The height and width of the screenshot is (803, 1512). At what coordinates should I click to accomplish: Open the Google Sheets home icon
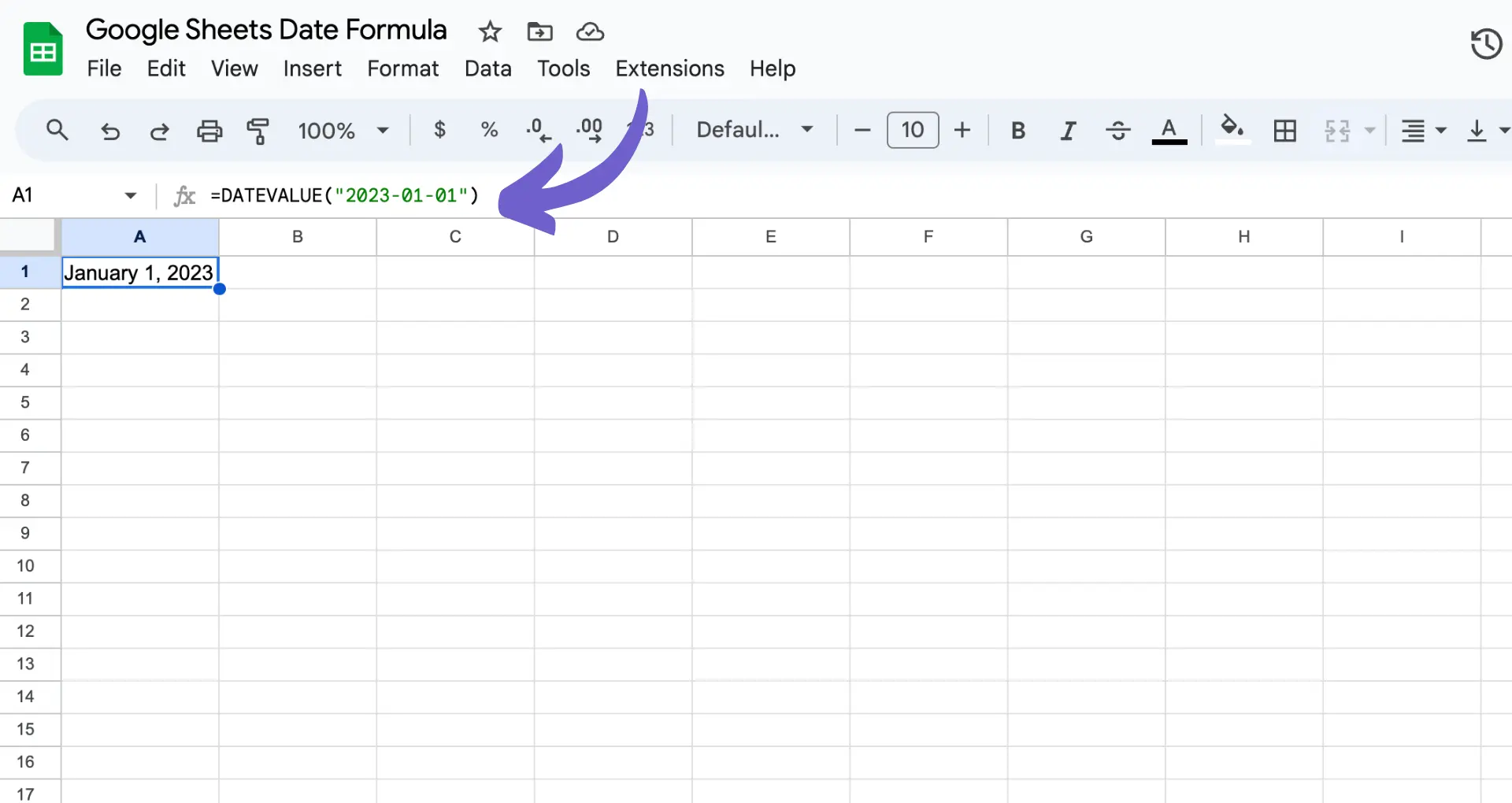pyautogui.click(x=43, y=49)
